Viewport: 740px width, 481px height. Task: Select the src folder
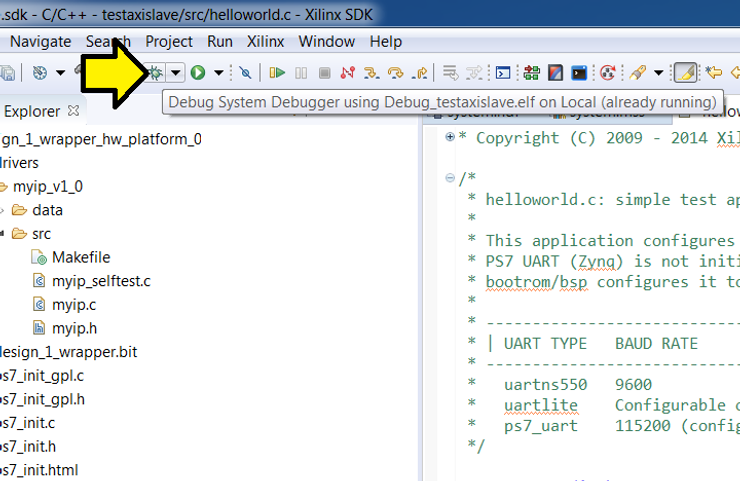pos(41,234)
